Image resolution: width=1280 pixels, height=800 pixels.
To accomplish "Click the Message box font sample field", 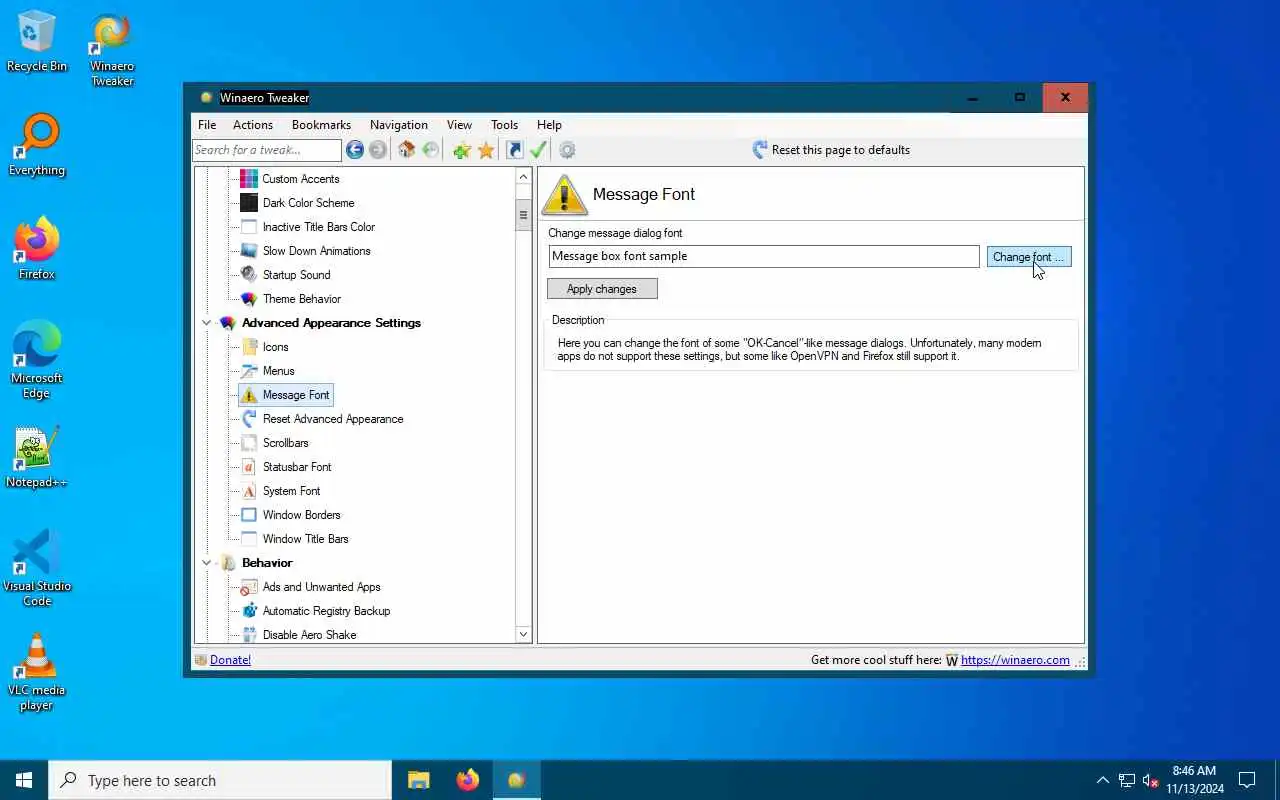I will pyautogui.click(x=764, y=256).
